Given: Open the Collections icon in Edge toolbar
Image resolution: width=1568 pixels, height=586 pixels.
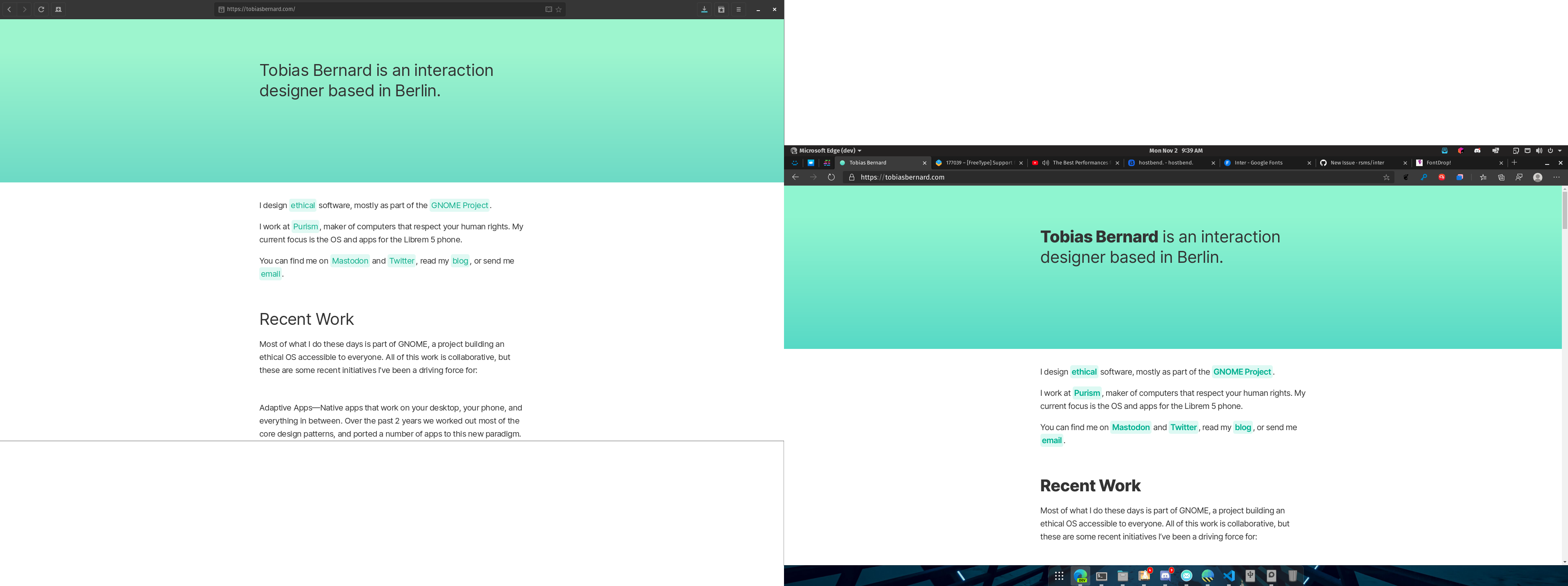Looking at the screenshot, I should (x=1501, y=177).
